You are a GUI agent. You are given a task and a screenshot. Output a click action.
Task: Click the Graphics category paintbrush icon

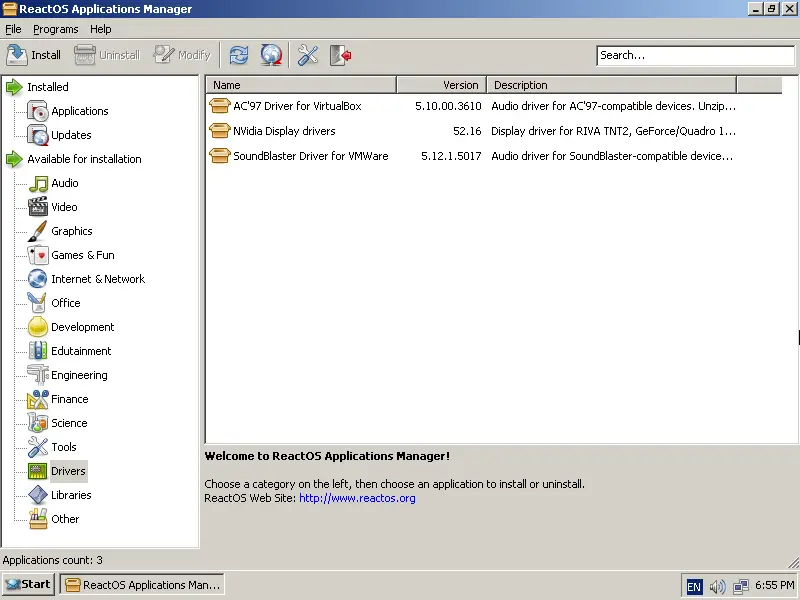pyautogui.click(x=38, y=231)
